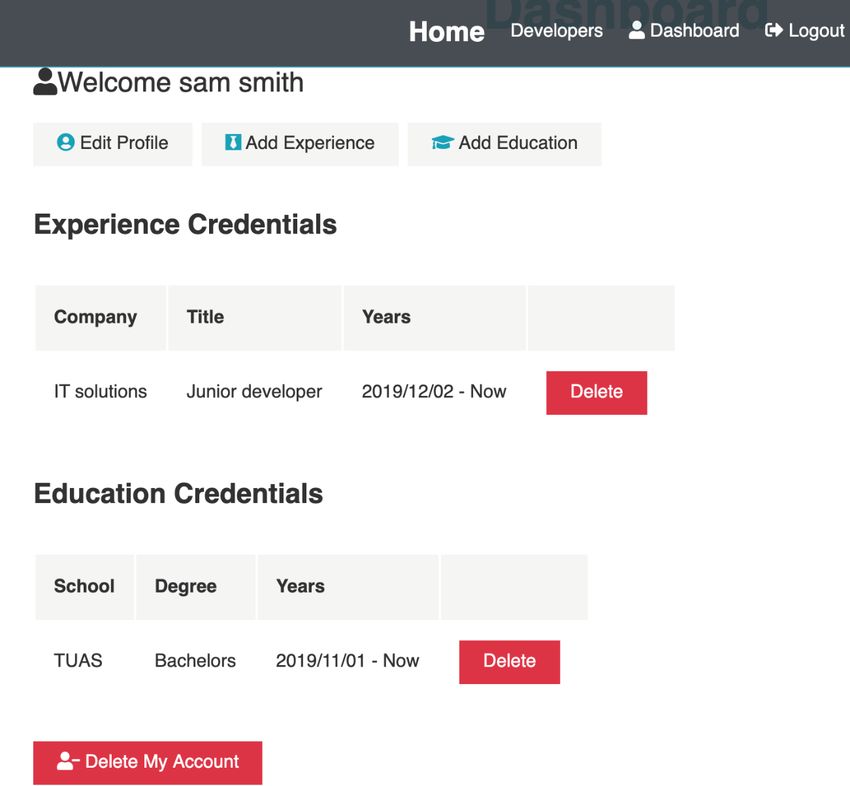Click the Delete My Account button
850x786 pixels.
coord(147,763)
